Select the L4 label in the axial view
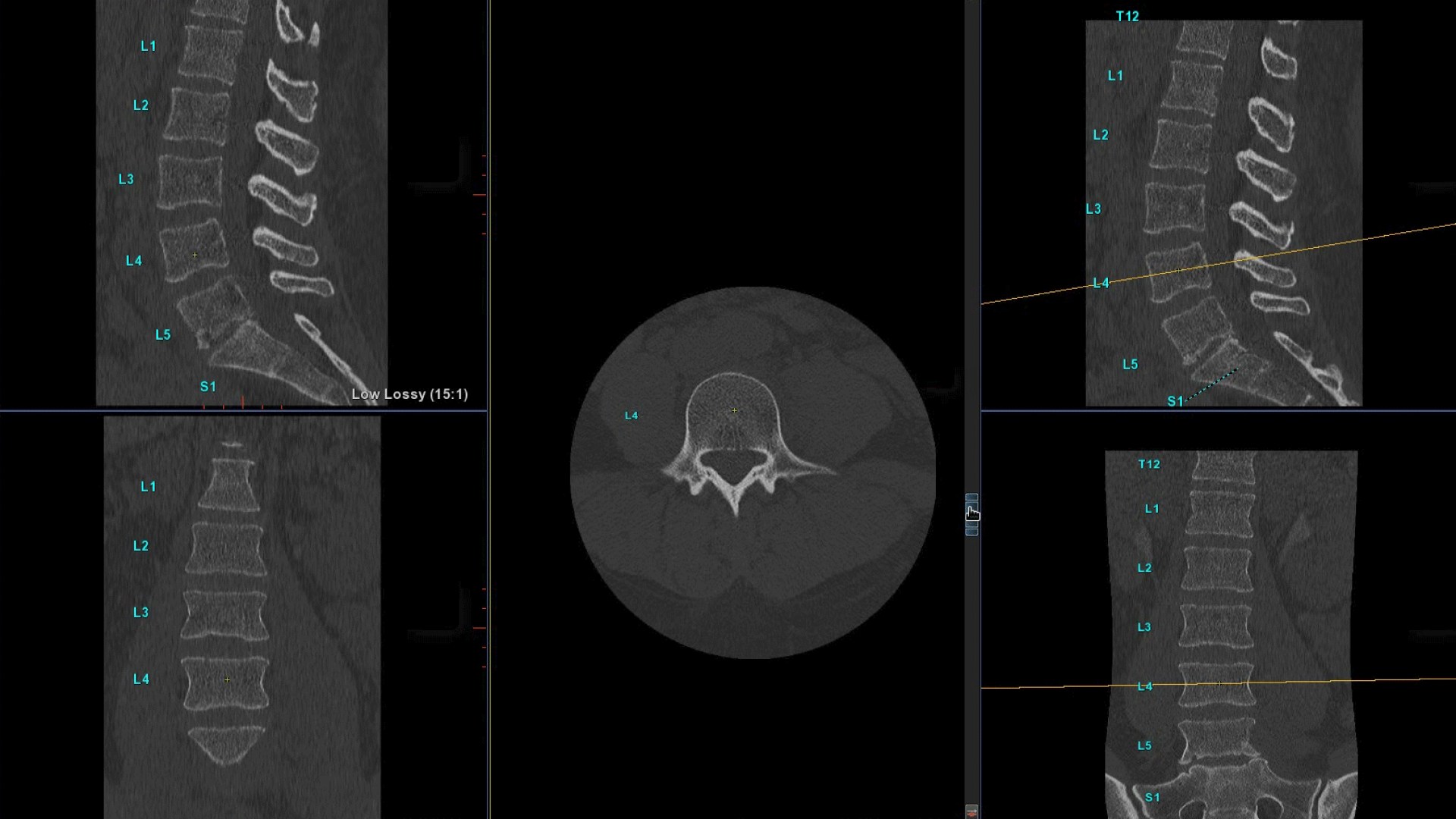The height and width of the screenshot is (819, 1456). (631, 416)
